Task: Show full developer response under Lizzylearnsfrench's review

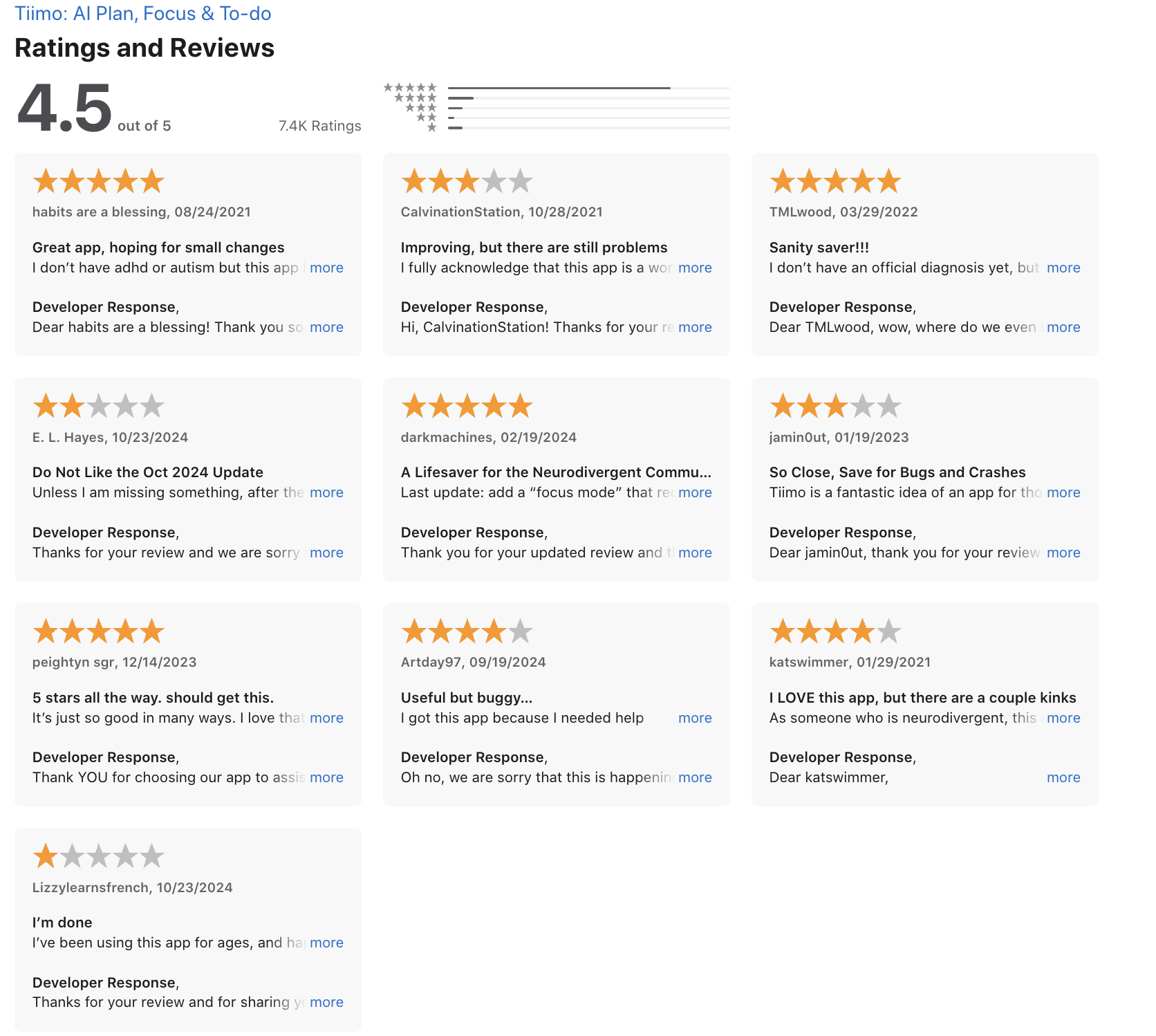Action: [326, 1001]
